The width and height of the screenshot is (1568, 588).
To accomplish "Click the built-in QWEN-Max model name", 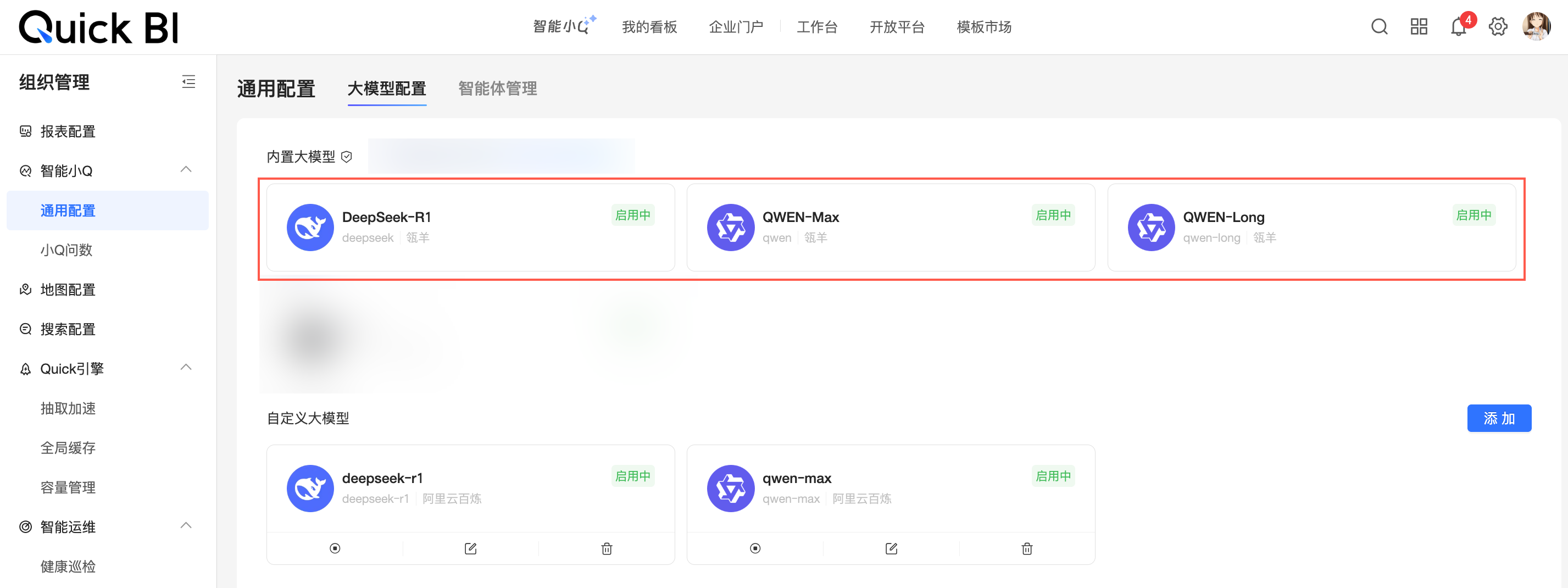I will 800,217.
